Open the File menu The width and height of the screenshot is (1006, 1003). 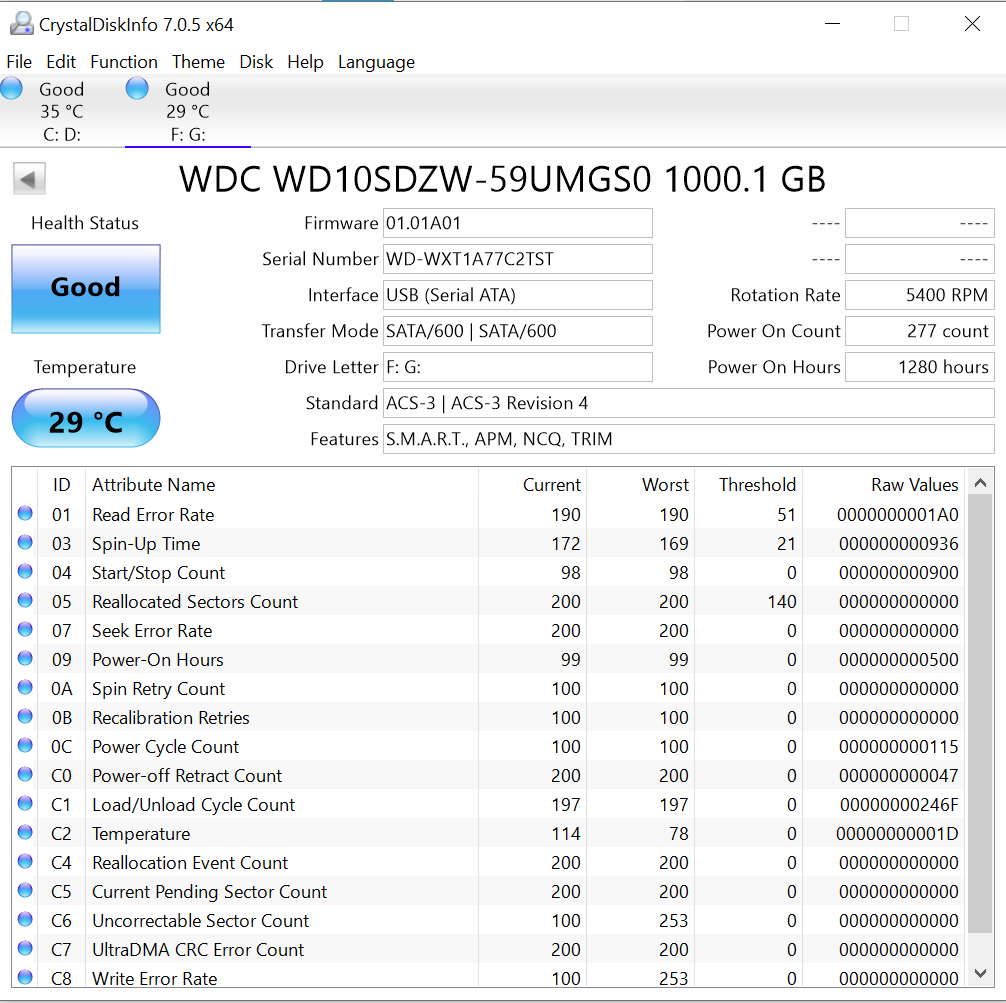19,62
